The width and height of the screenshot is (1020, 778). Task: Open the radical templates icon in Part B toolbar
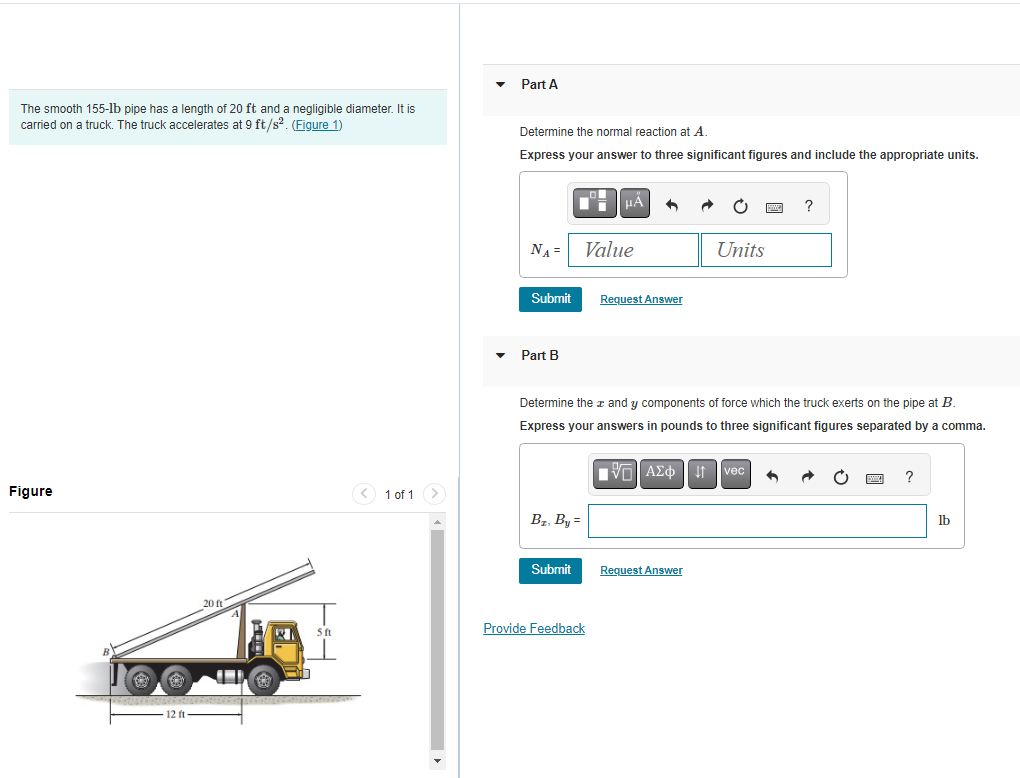pyautogui.click(x=614, y=473)
